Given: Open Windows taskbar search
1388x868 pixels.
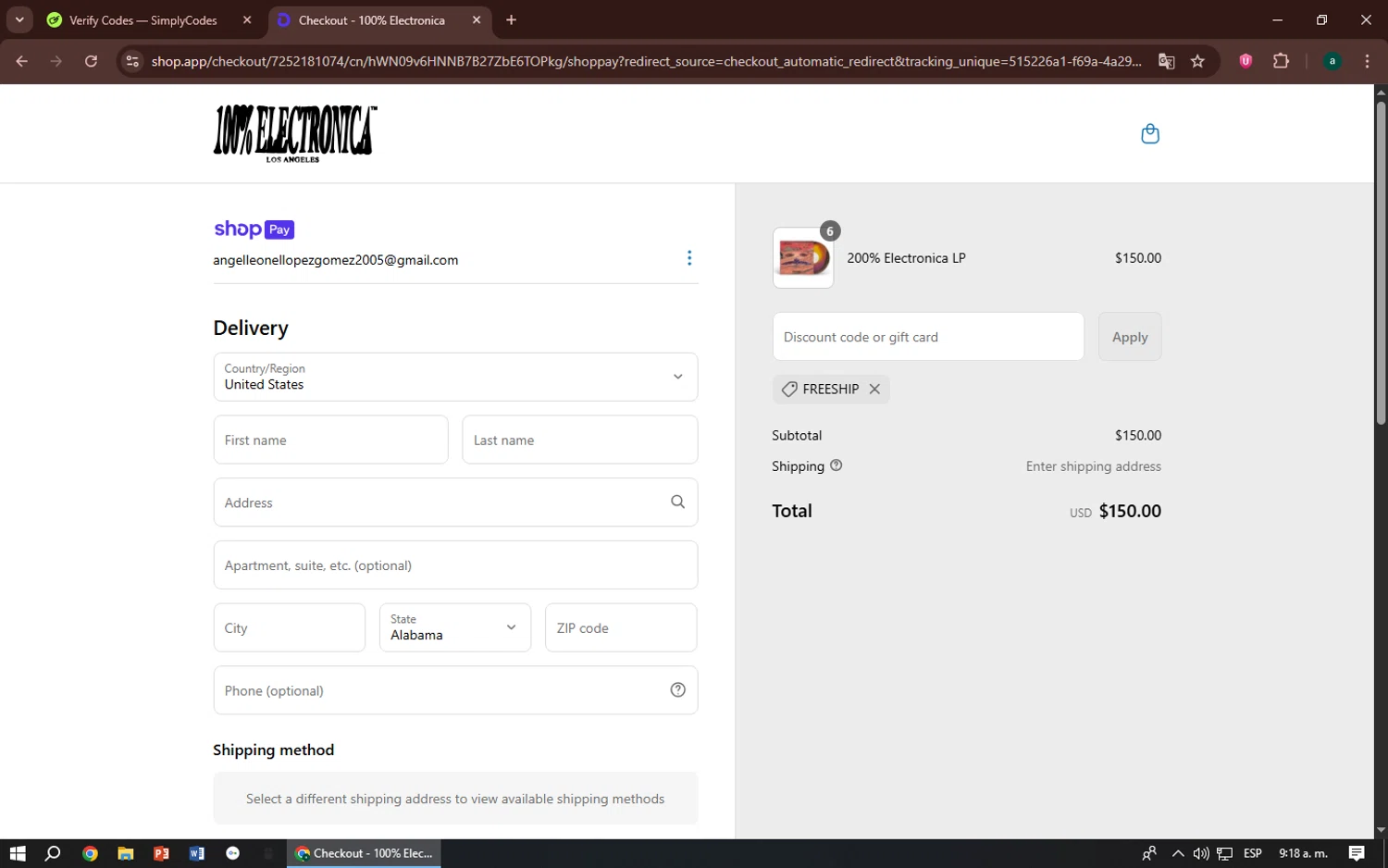Looking at the screenshot, I should point(53,853).
